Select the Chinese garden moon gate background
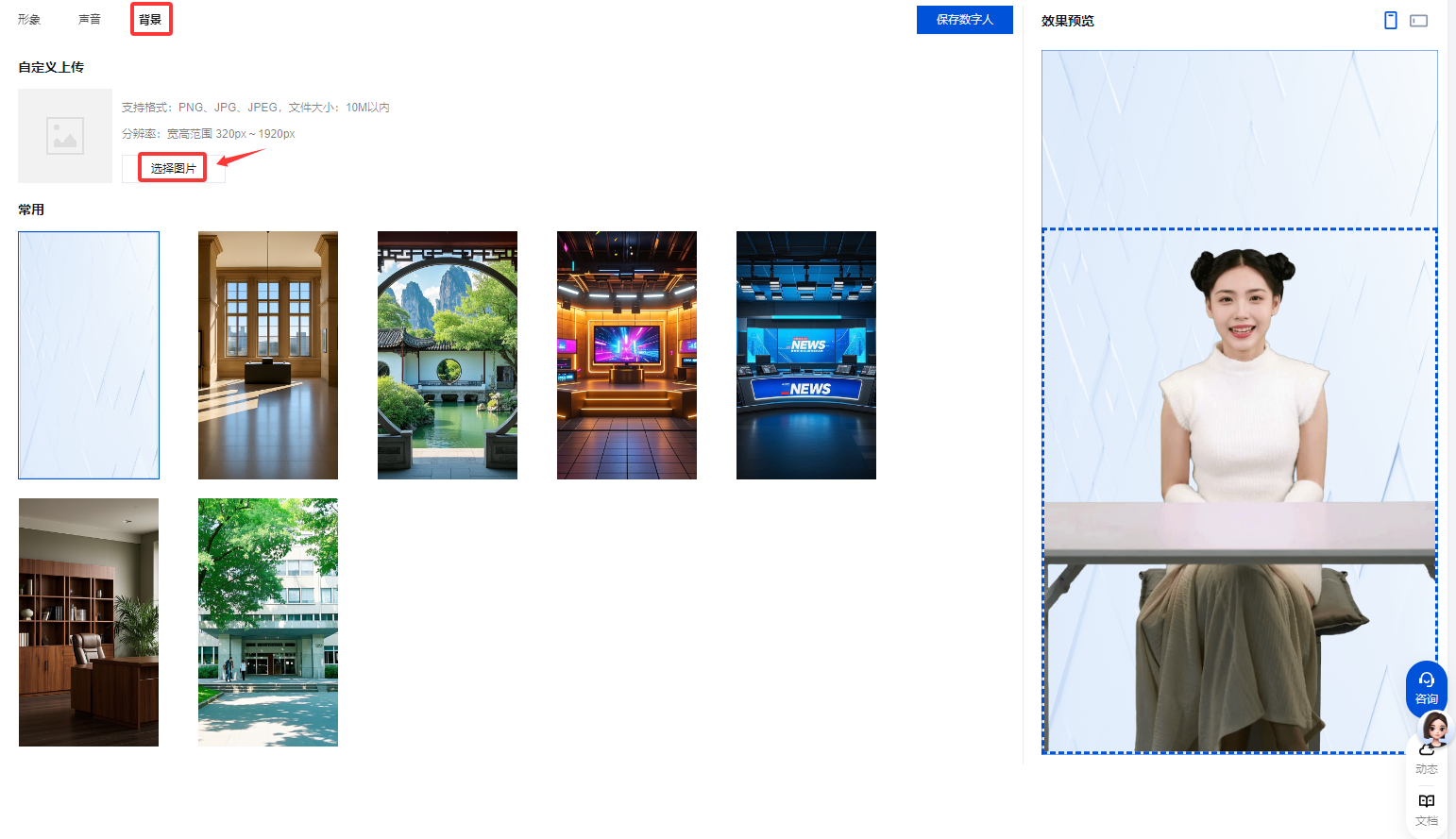This screenshot has width=1456, height=839. click(448, 355)
